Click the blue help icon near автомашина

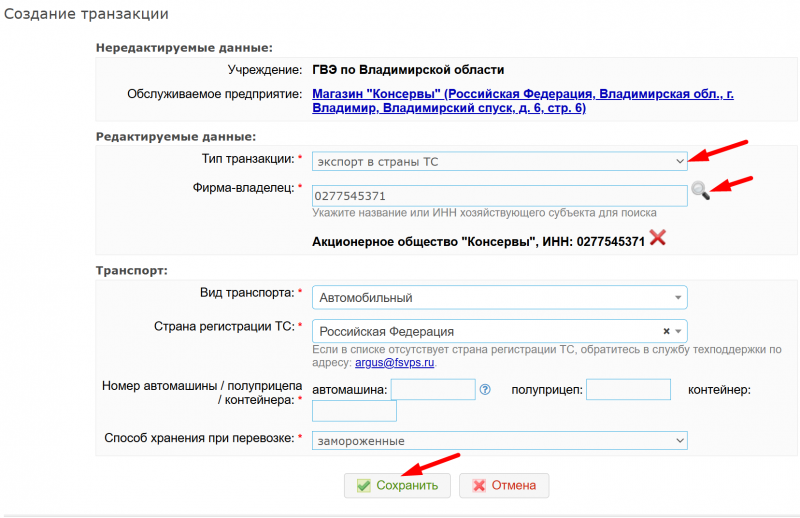(485, 389)
